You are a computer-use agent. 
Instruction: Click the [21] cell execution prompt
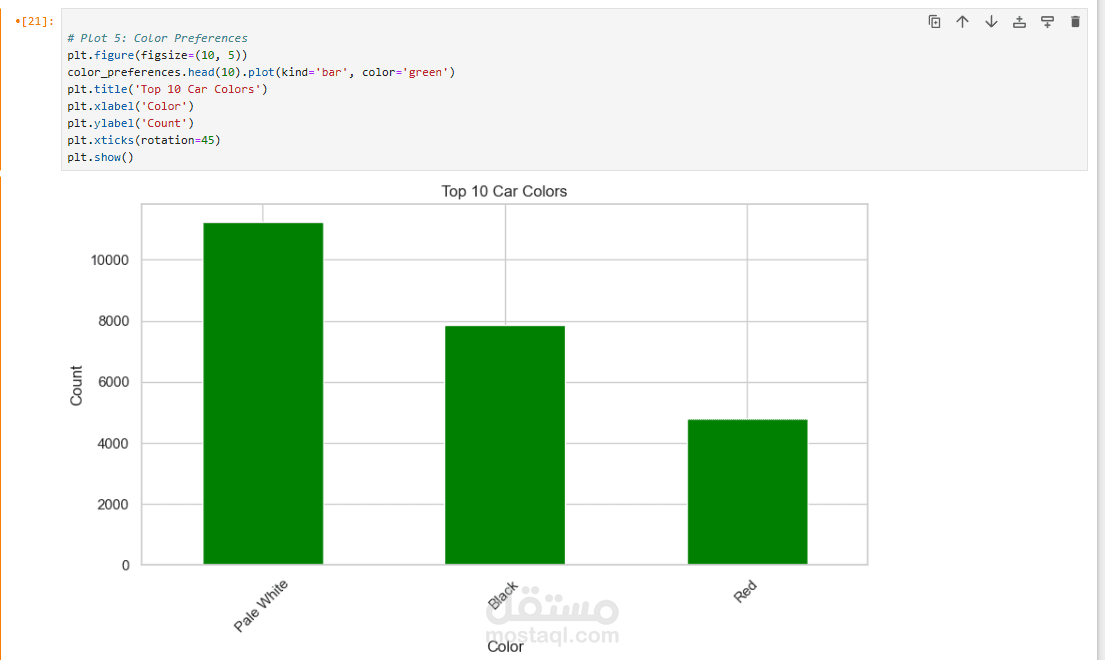click(x=35, y=21)
